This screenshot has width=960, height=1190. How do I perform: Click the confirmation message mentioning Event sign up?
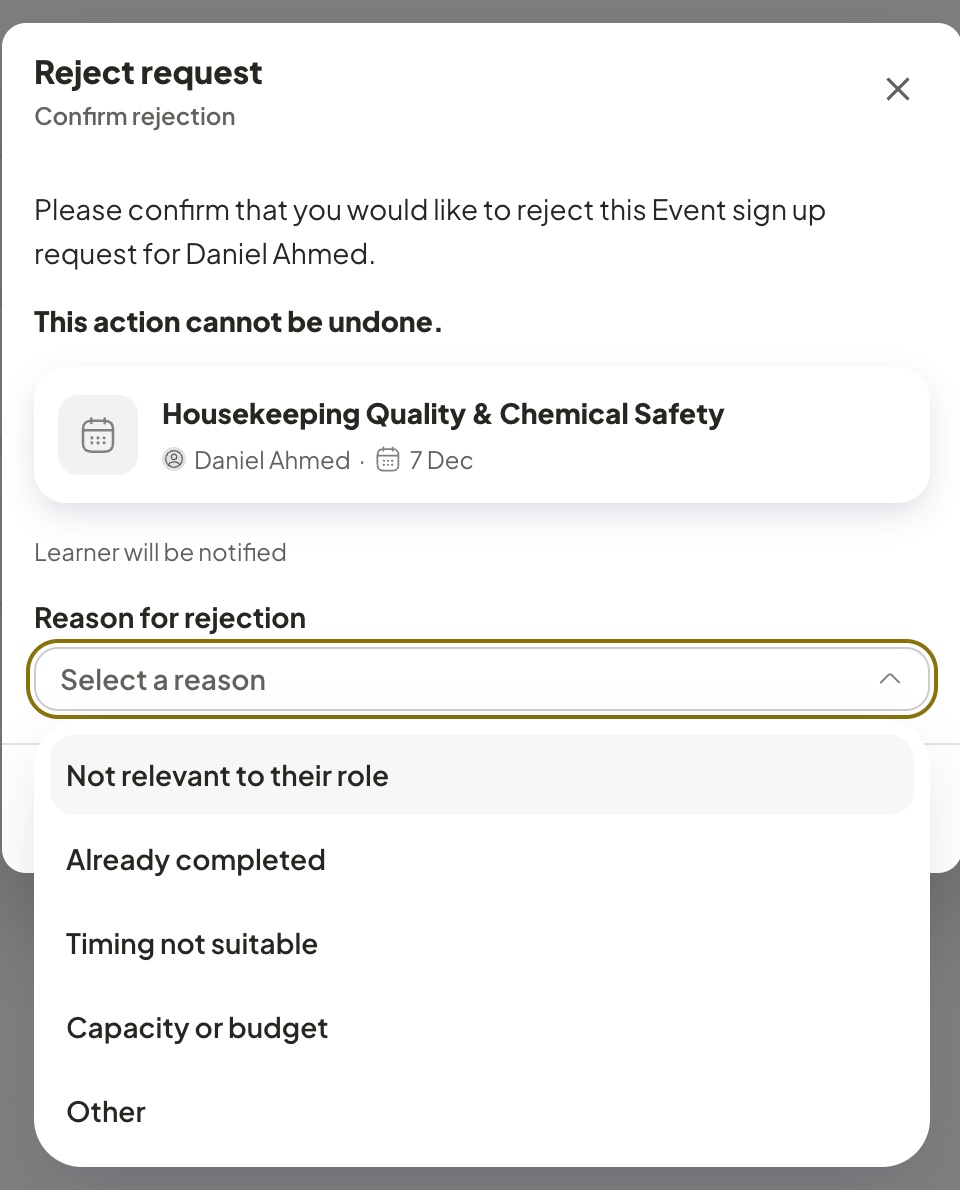point(430,232)
